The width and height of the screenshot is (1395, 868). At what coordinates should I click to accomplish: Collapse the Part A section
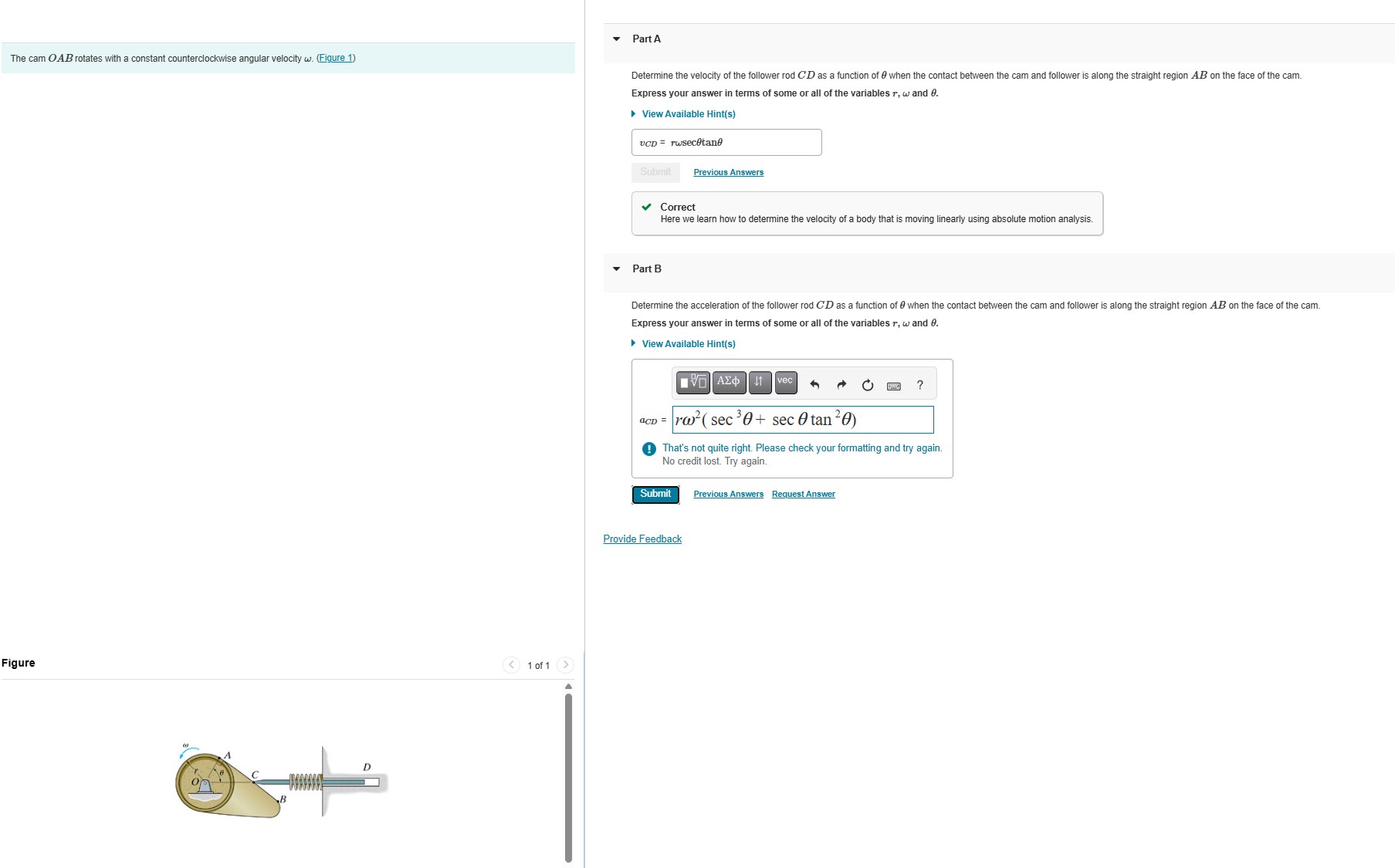tap(615, 39)
